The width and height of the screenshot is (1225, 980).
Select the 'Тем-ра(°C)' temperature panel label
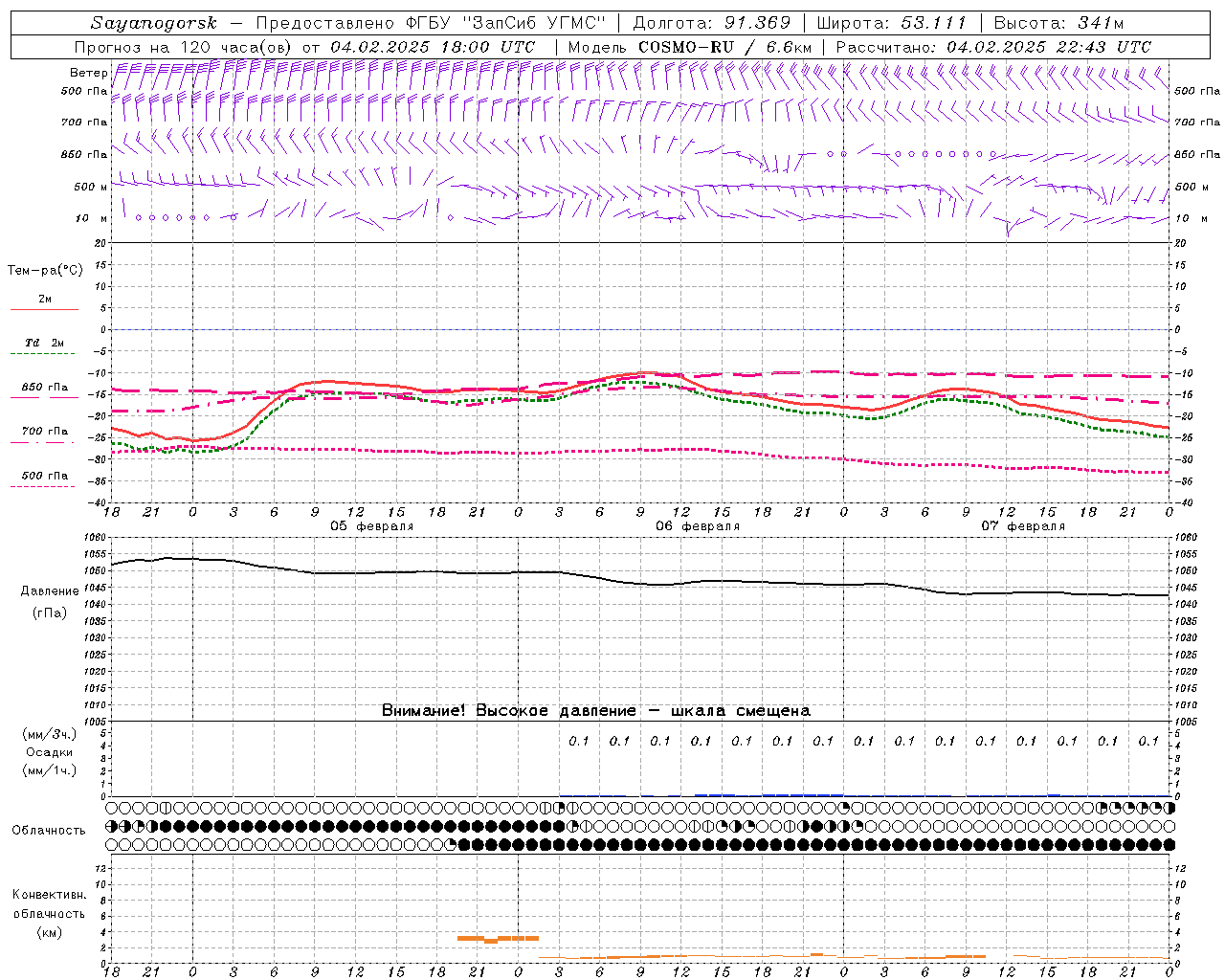coord(45,271)
